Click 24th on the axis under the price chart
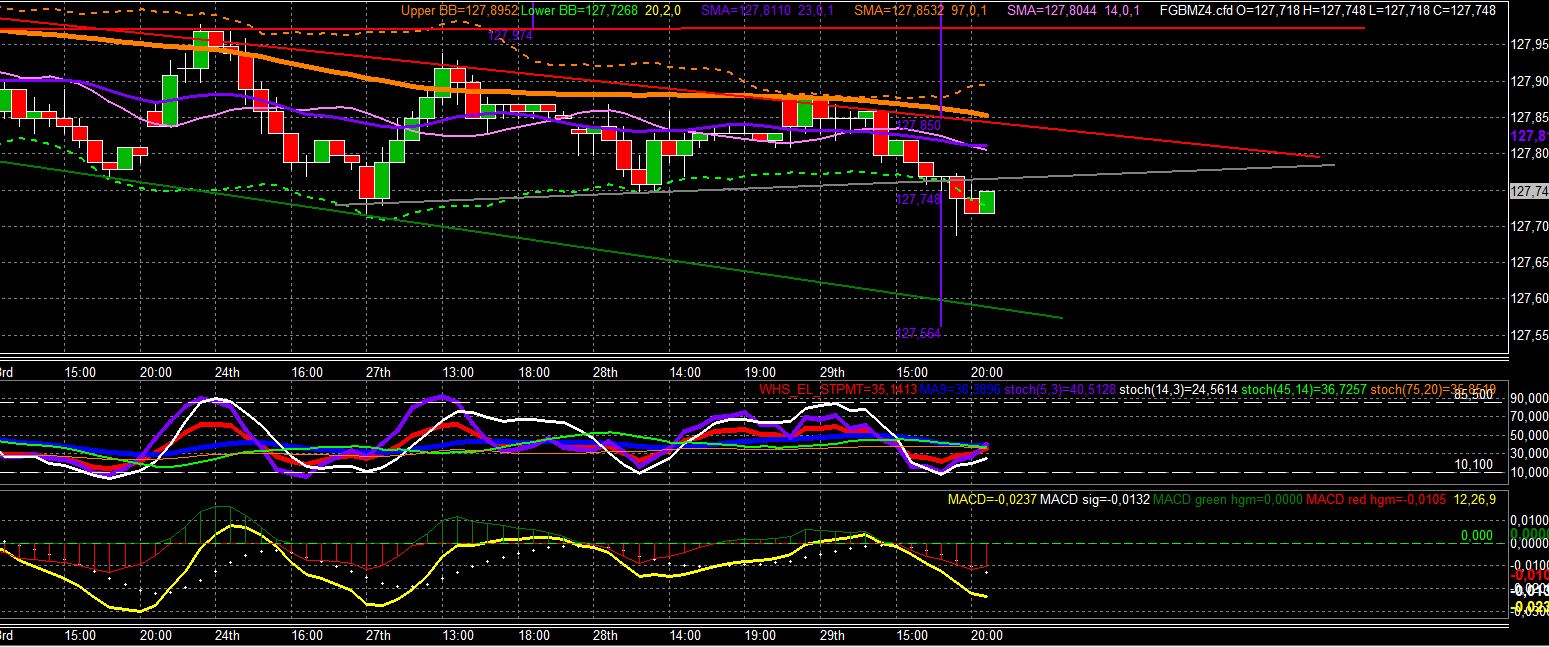 (x=227, y=372)
